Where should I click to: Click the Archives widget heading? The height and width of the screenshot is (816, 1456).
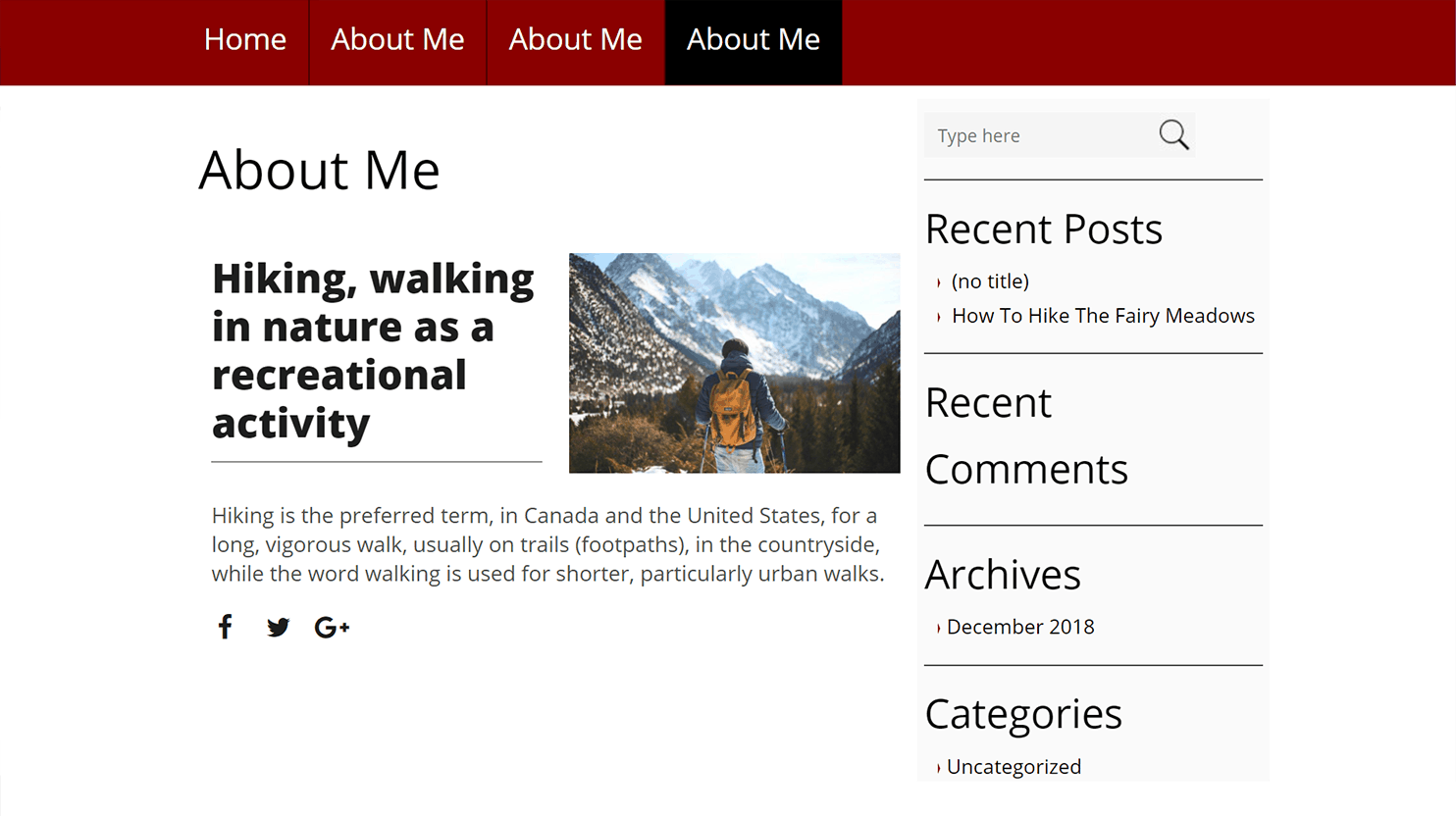[1003, 575]
